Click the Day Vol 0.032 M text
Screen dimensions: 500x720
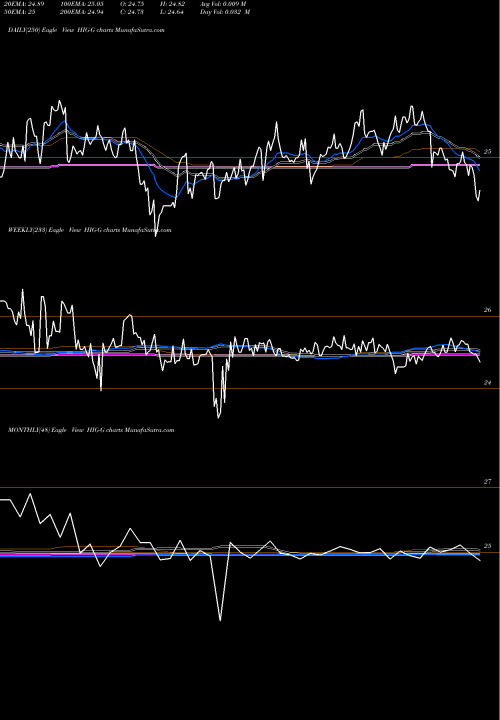pos(225,12)
